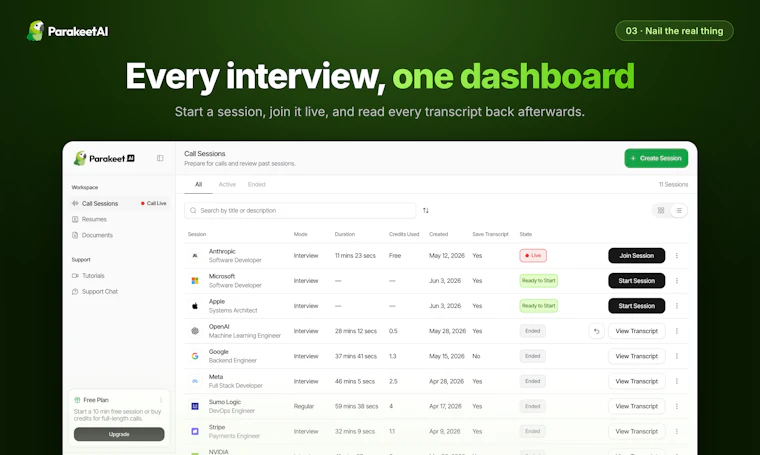The width and height of the screenshot is (760, 455).
Task: Click the Save Transcript column header
Action: (490, 234)
